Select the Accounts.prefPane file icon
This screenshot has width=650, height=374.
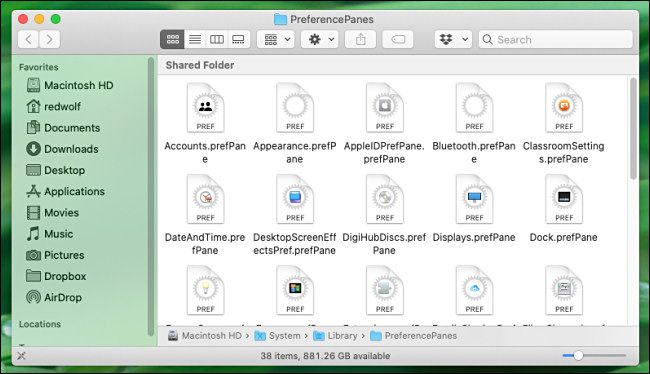tap(205, 108)
